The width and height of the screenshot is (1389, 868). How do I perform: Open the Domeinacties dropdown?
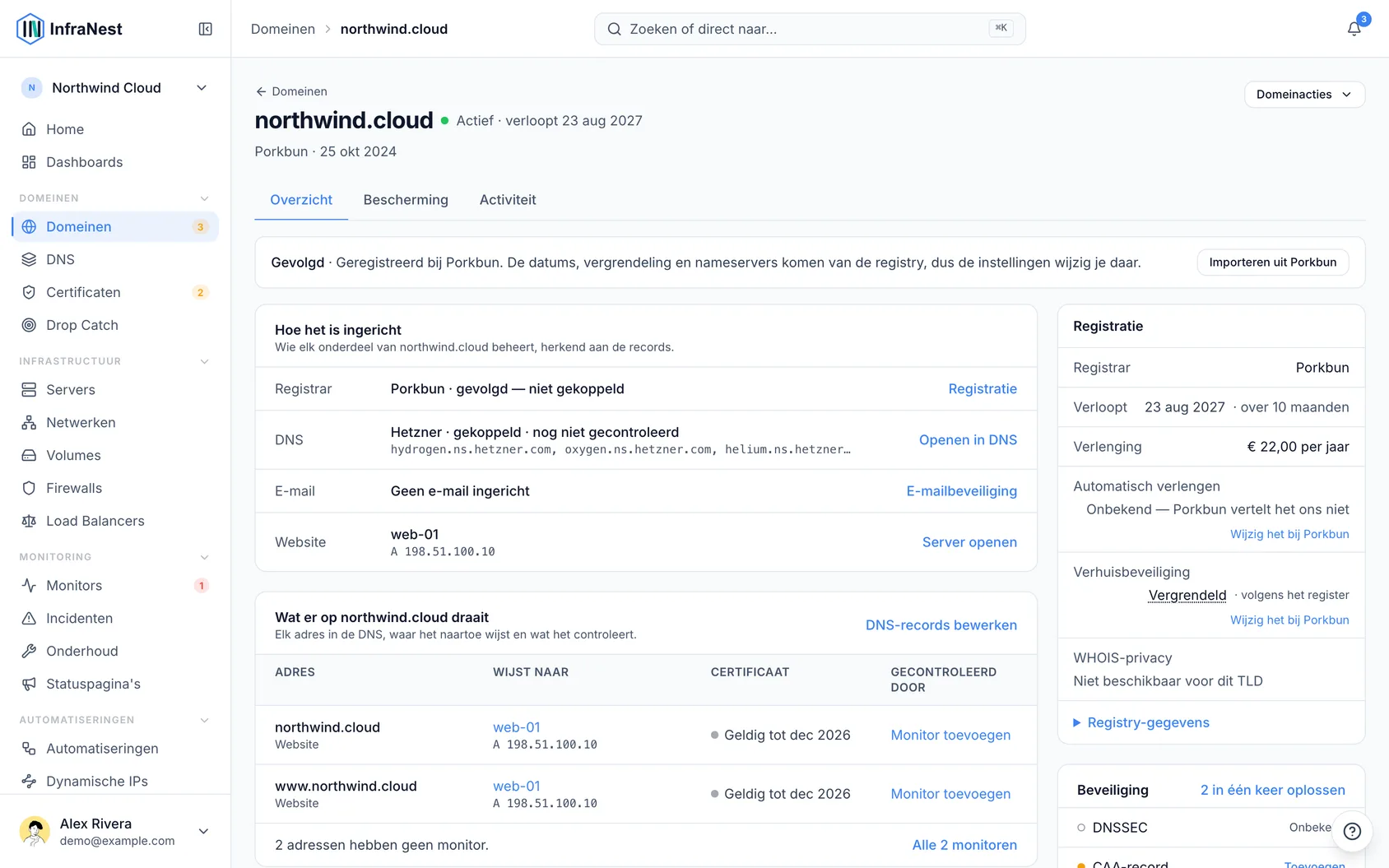(x=1304, y=95)
